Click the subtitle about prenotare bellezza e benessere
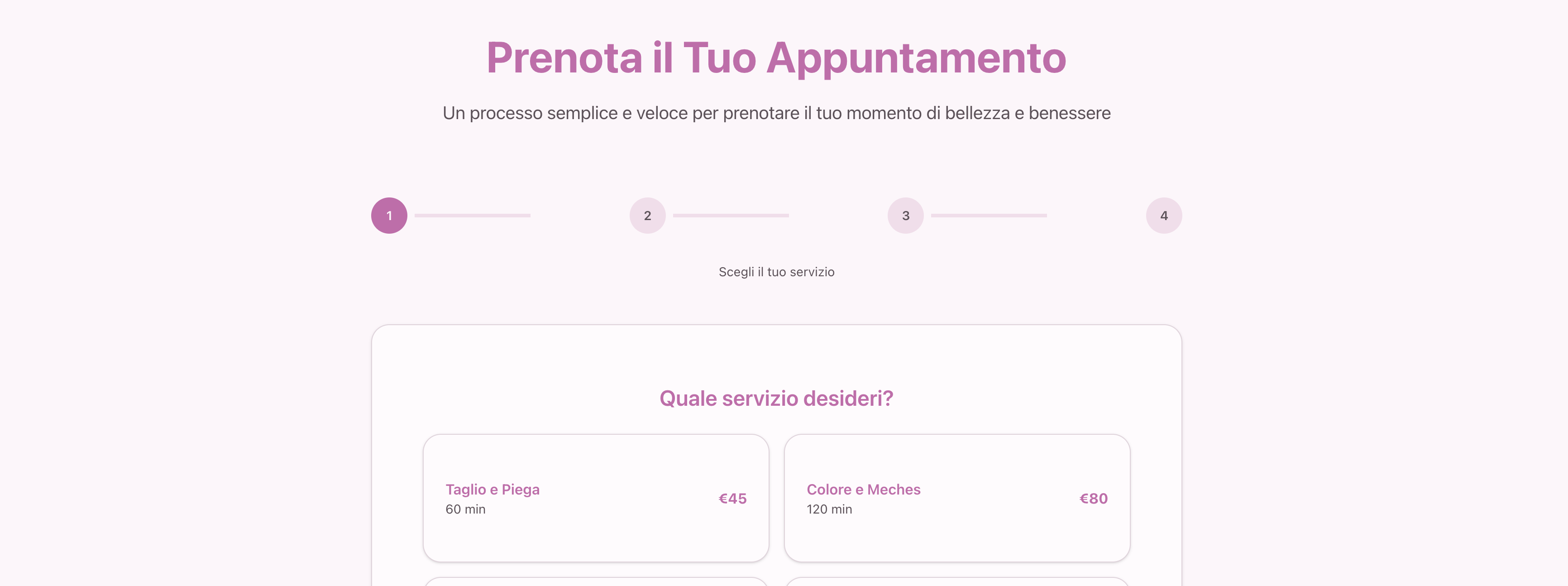The height and width of the screenshot is (586, 1568). tap(776, 113)
